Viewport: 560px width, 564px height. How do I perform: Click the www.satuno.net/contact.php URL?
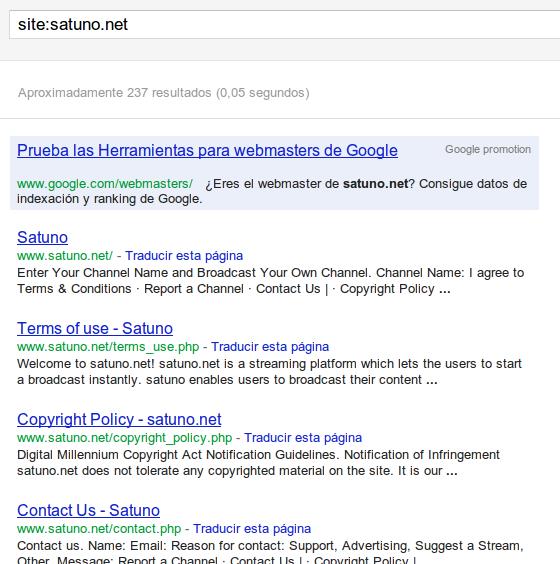(99, 529)
